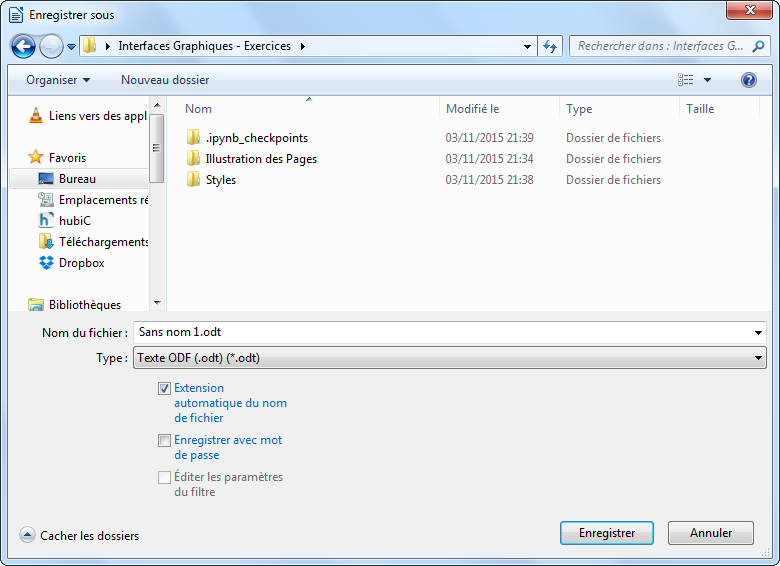Viewport: 780px width, 566px height.
Task: Open the help question mark icon
Action: [748, 80]
